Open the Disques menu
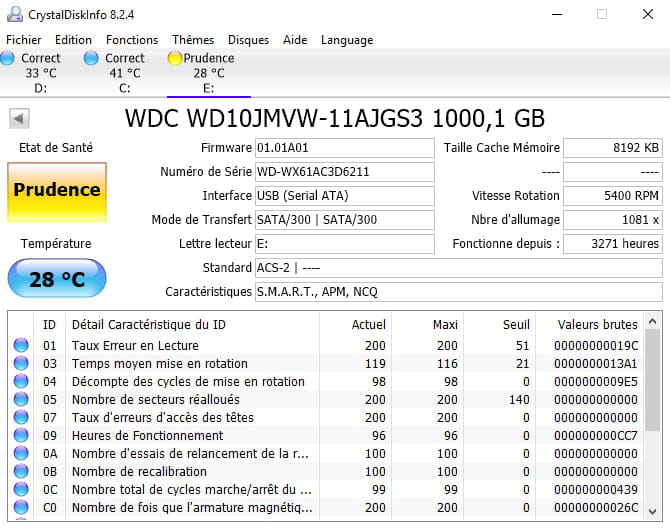The height and width of the screenshot is (529, 670). click(x=248, y=40)
